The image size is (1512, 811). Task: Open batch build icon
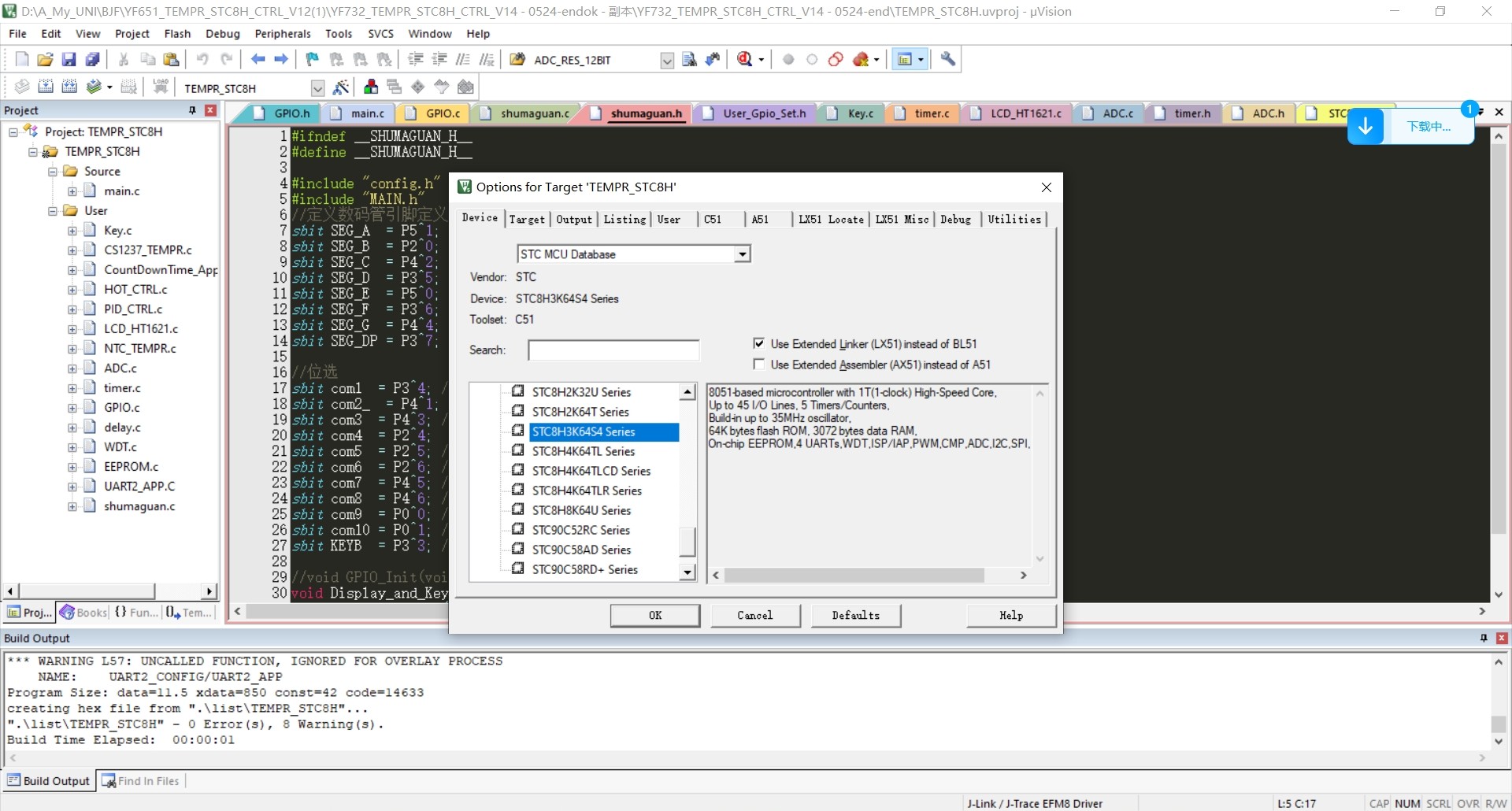point(94,87)
